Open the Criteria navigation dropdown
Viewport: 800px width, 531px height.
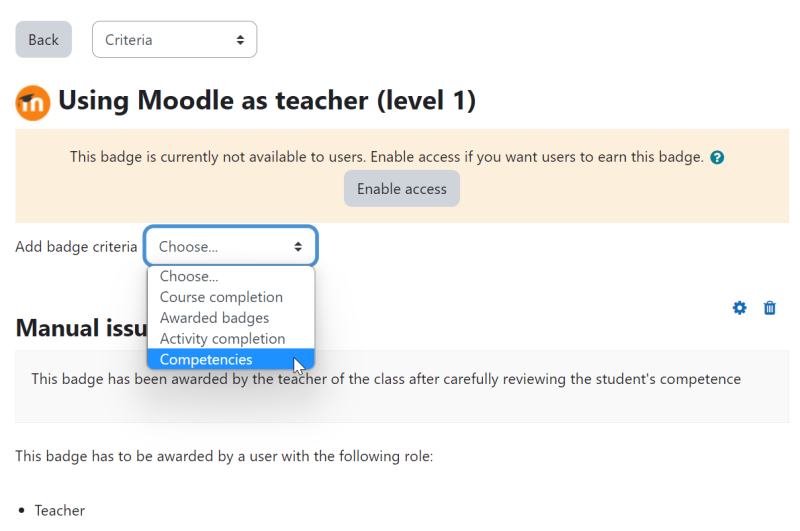coord(174,39)
